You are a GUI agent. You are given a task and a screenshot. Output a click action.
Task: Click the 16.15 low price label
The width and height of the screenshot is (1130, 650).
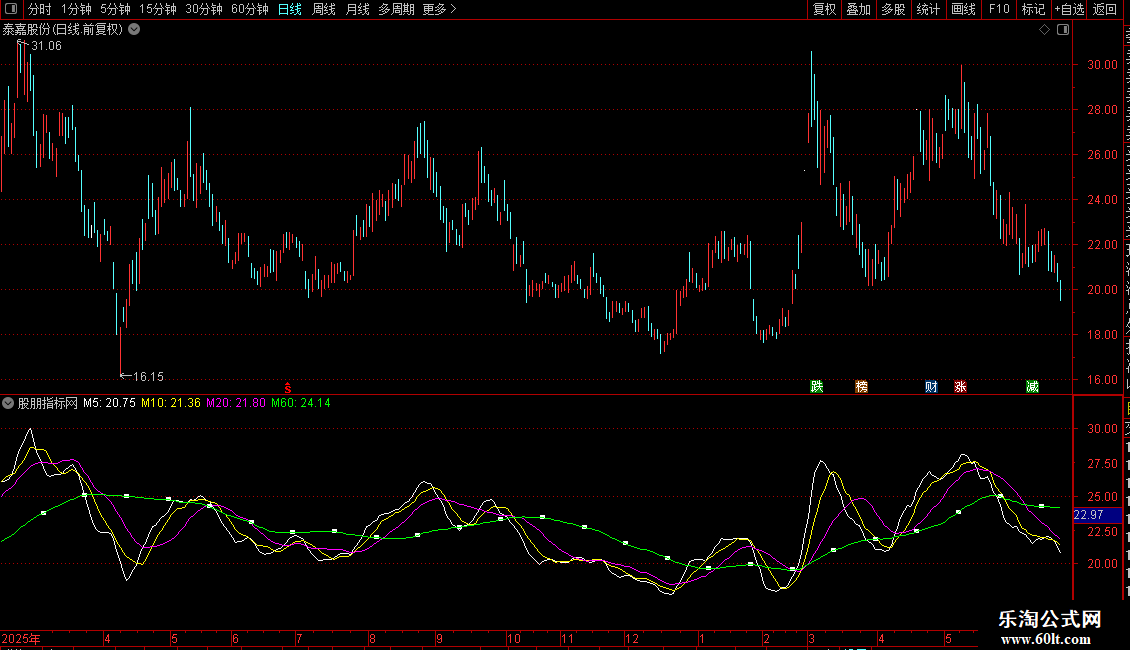click(x=148, y=376)
